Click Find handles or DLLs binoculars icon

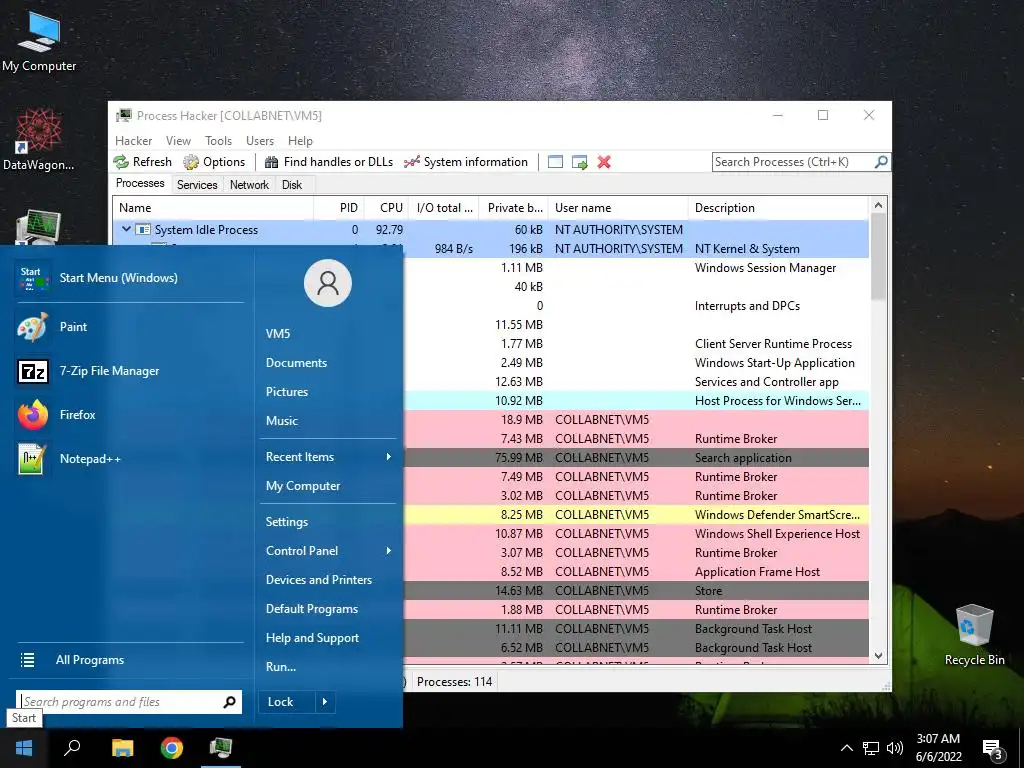pyautogui.click(x=271, y=162)
